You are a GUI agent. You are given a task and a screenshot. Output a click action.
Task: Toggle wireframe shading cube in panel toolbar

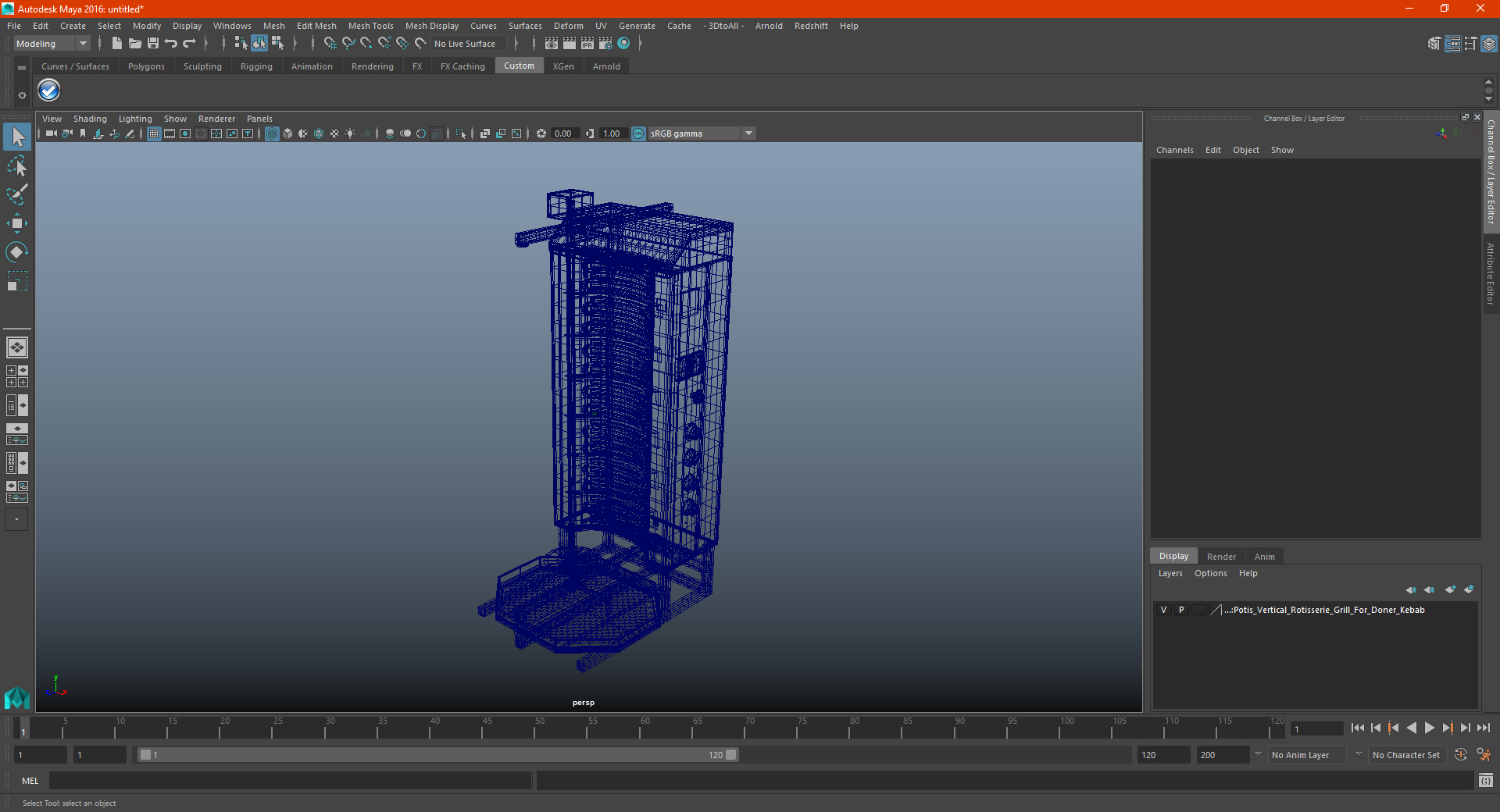click(272, 134)
